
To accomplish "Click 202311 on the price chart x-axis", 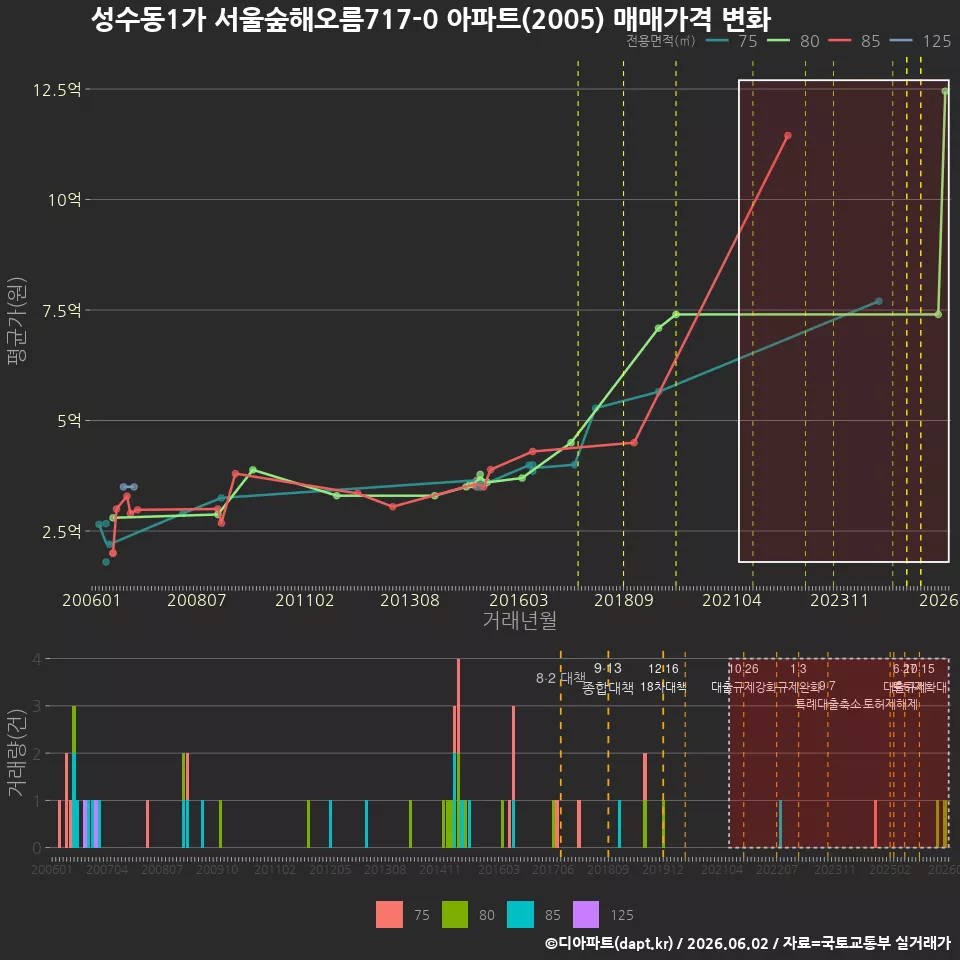I will 839,600.
